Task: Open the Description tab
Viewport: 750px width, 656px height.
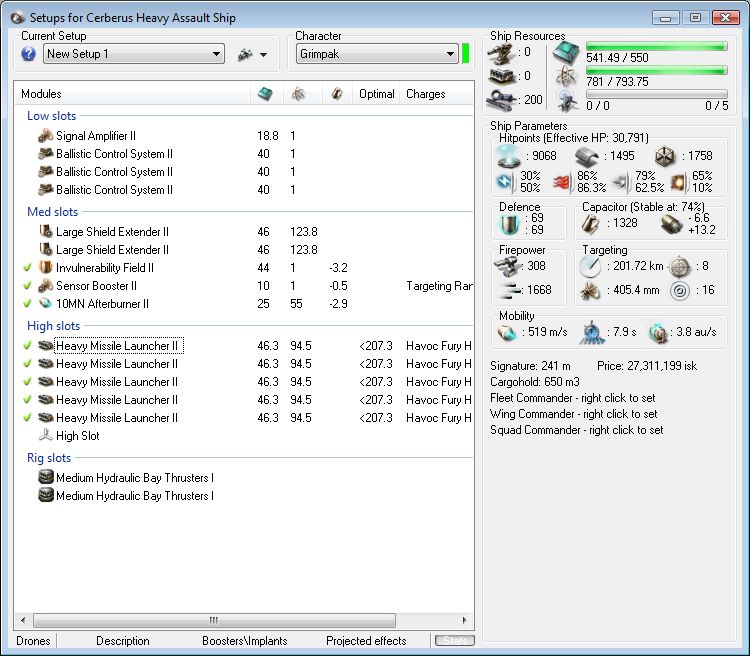Action: (122, 641)
